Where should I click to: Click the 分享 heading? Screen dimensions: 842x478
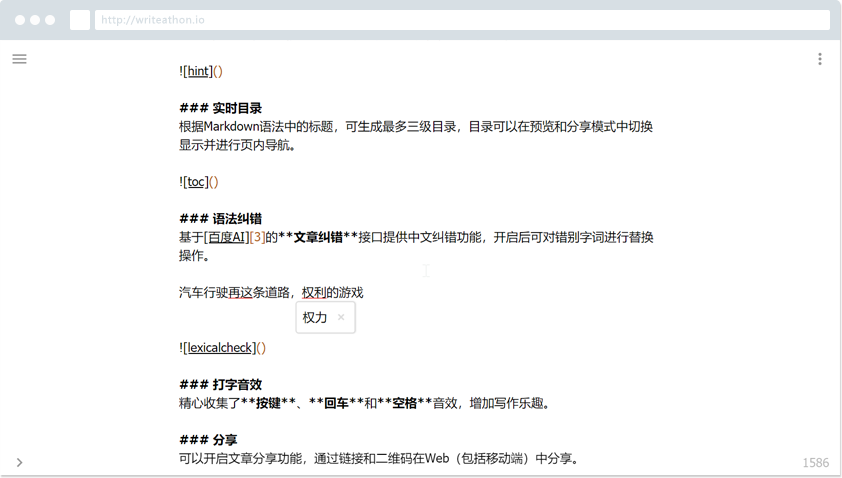pos(224,440)
